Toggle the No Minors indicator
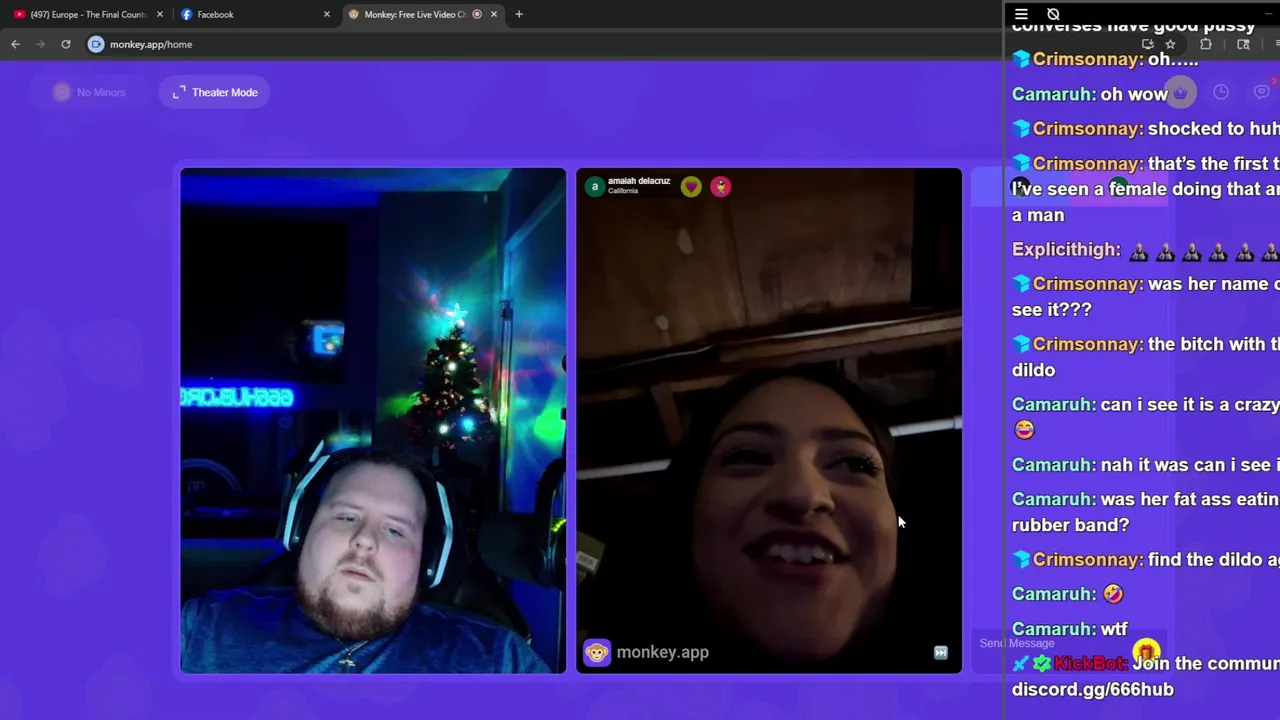 [x=90, y=92]
